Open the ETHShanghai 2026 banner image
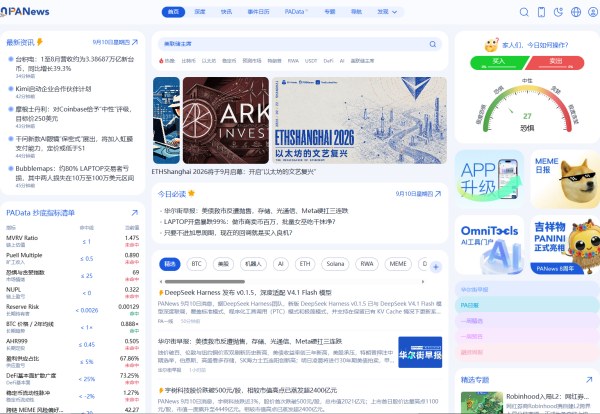Image resolution: width=600 pixels, height=414 pixels. tap(360, 121)
